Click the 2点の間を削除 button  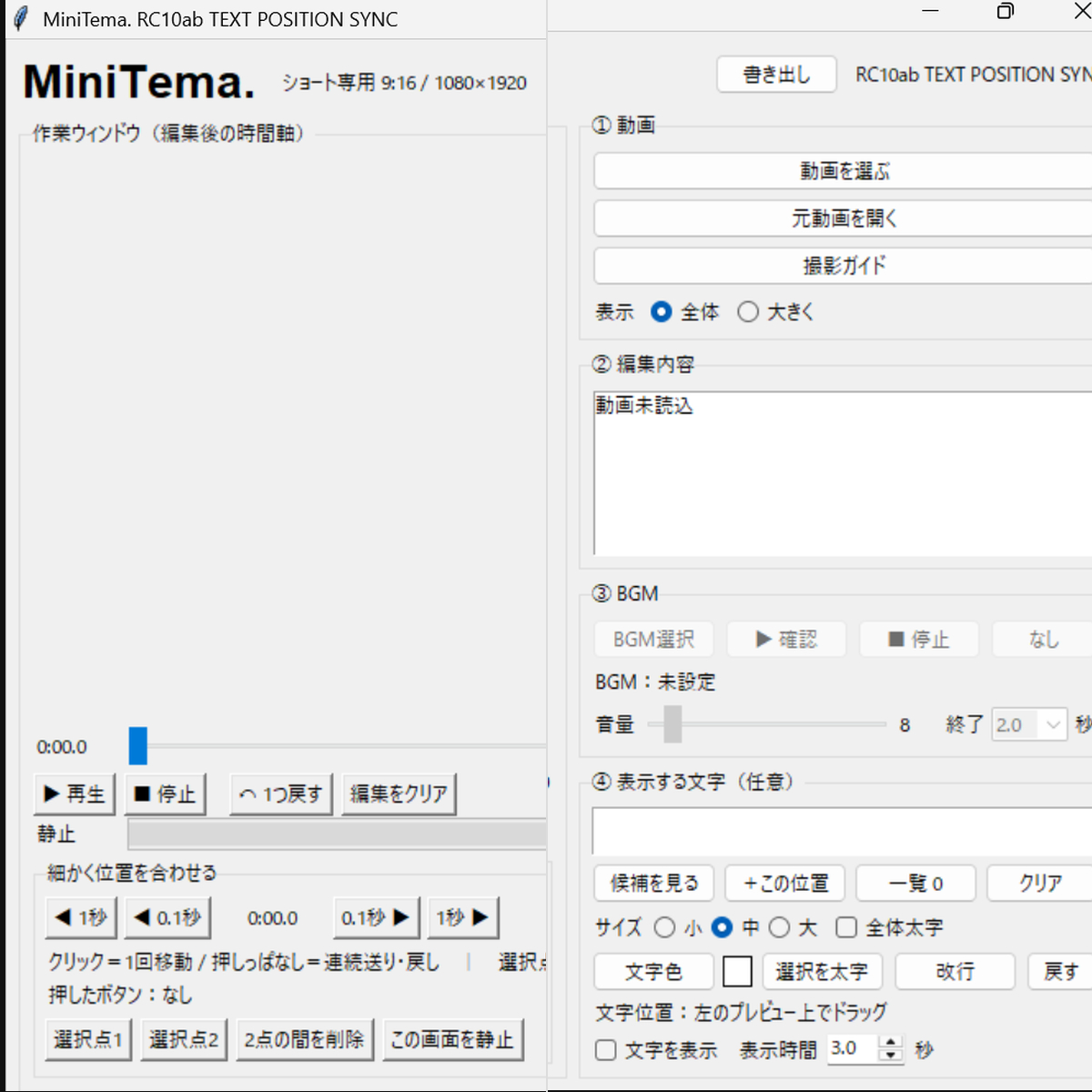pos(304,1040)
